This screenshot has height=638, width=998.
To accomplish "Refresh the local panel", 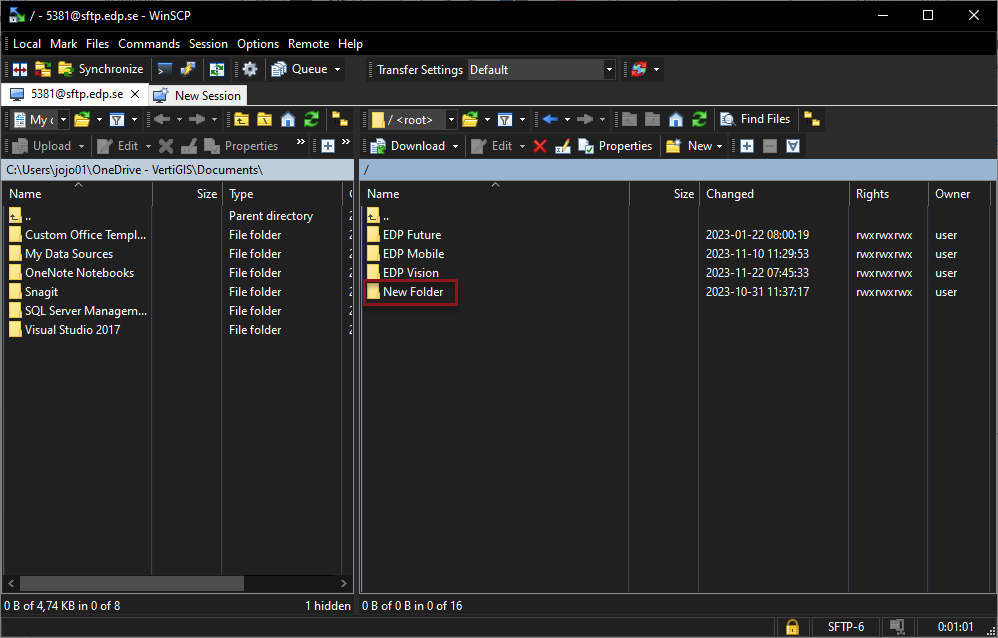I will click(311, 120).
